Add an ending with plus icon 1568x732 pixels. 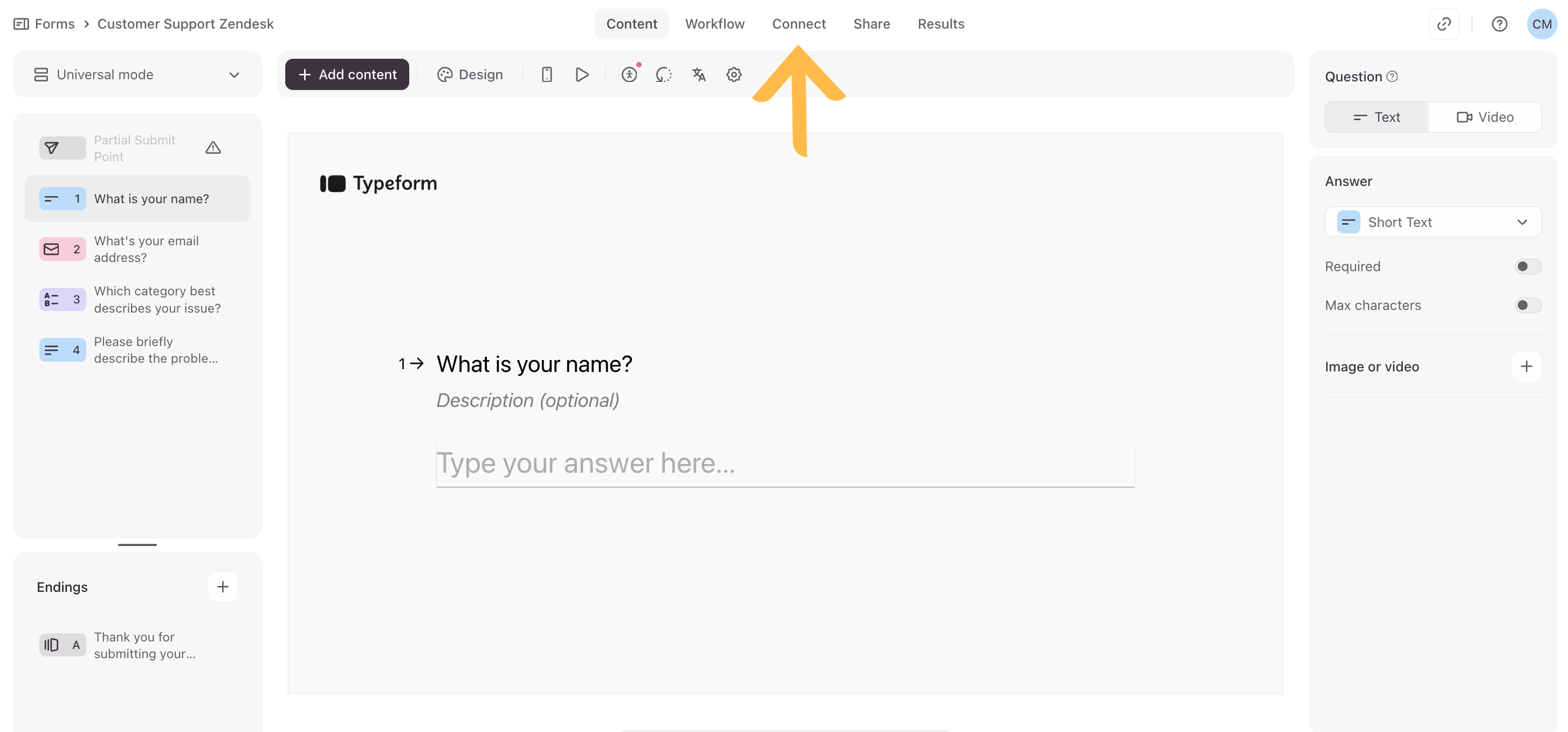222,586
